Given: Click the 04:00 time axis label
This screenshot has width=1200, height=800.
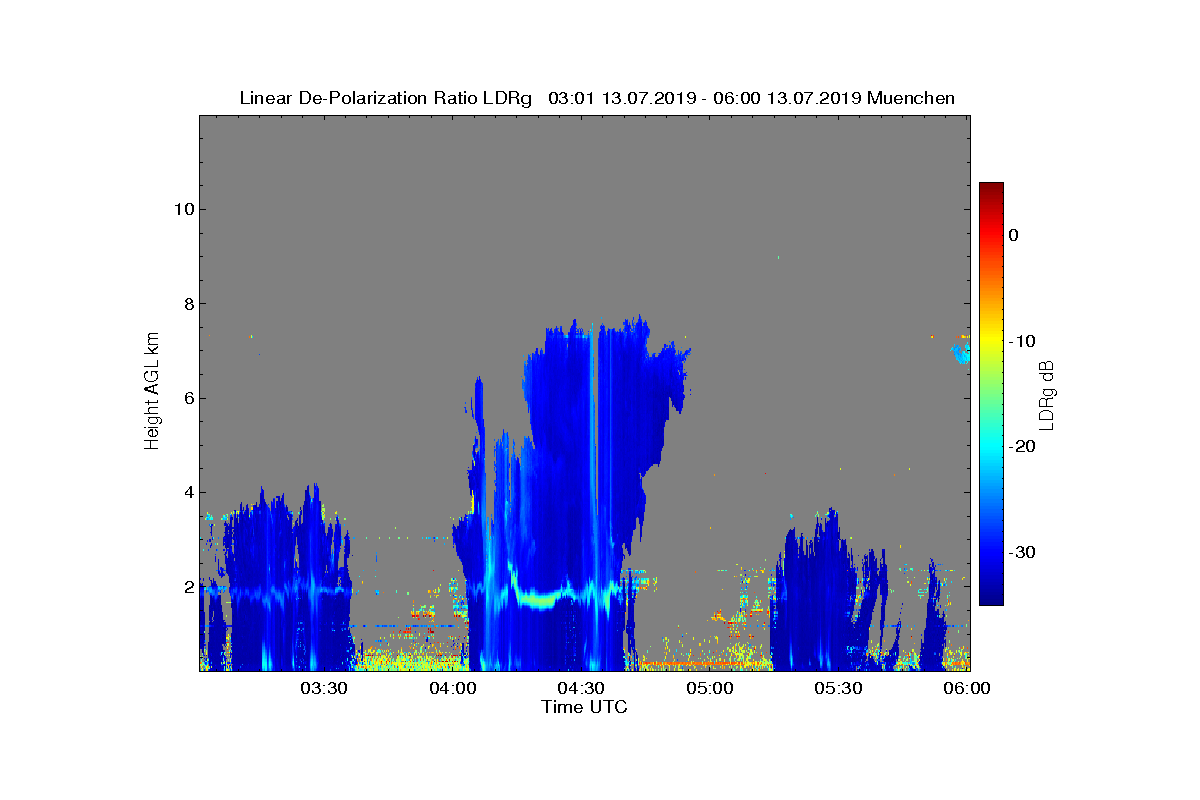Looking at the screenshot, I should click(452, 689).
